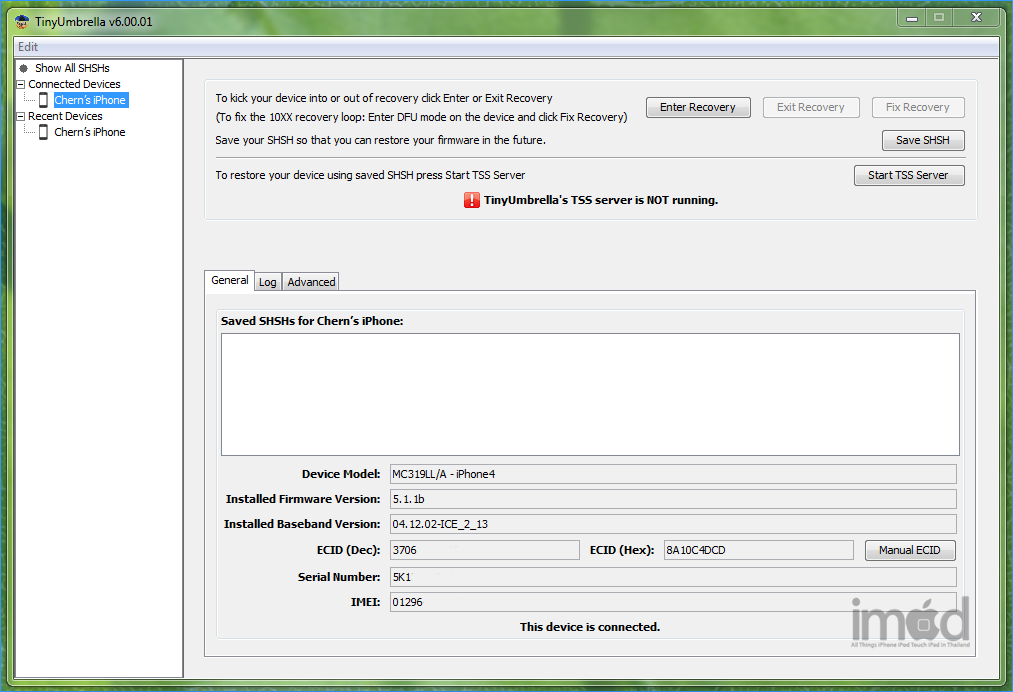The width and height of the screenshot is (1013, 692).
Task: Click the Exit Recovery button
Action: pyautogui.click(x=811, y=107)
